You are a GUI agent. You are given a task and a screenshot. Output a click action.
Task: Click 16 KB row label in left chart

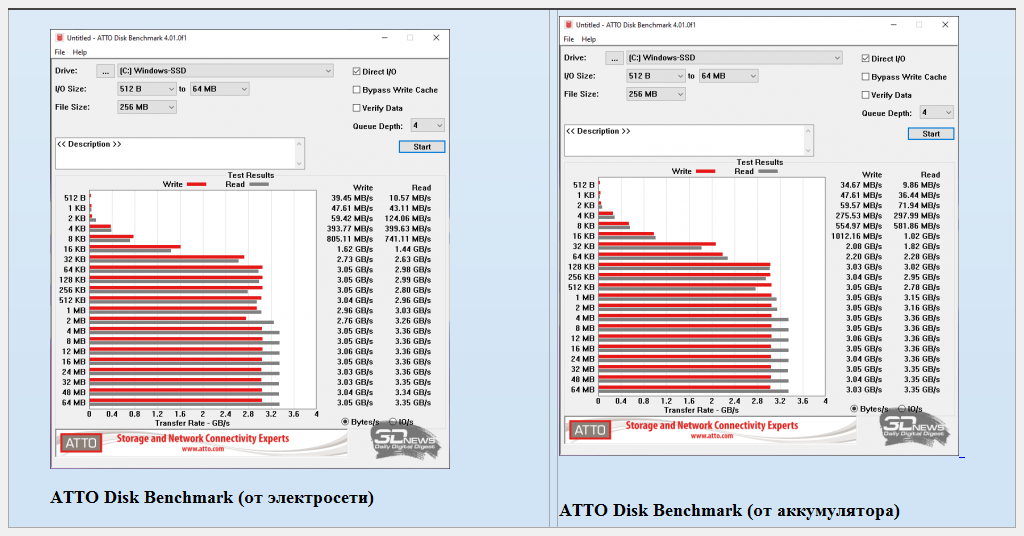(74, 249)
